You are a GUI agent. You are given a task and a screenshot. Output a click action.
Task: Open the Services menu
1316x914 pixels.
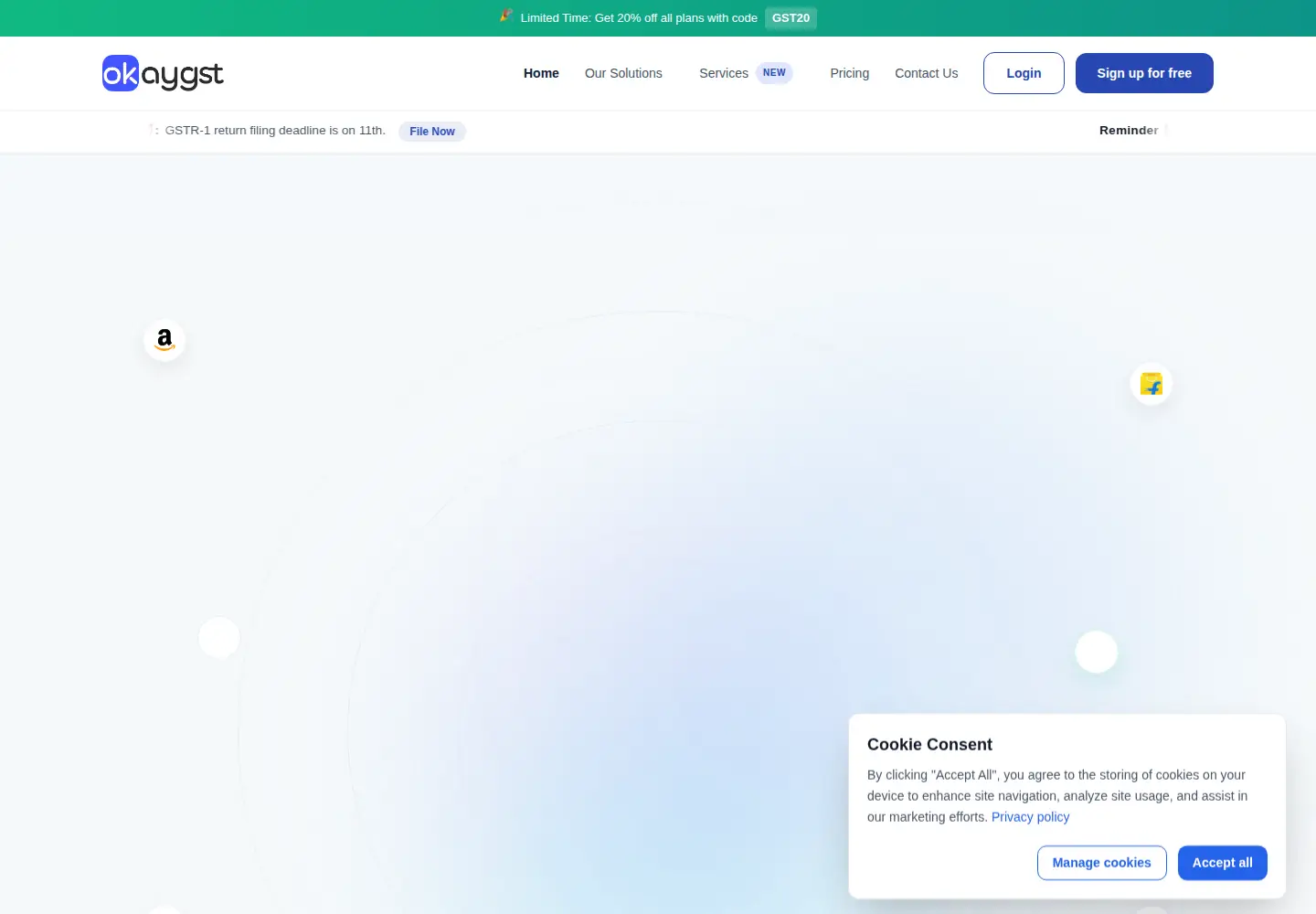724,73
